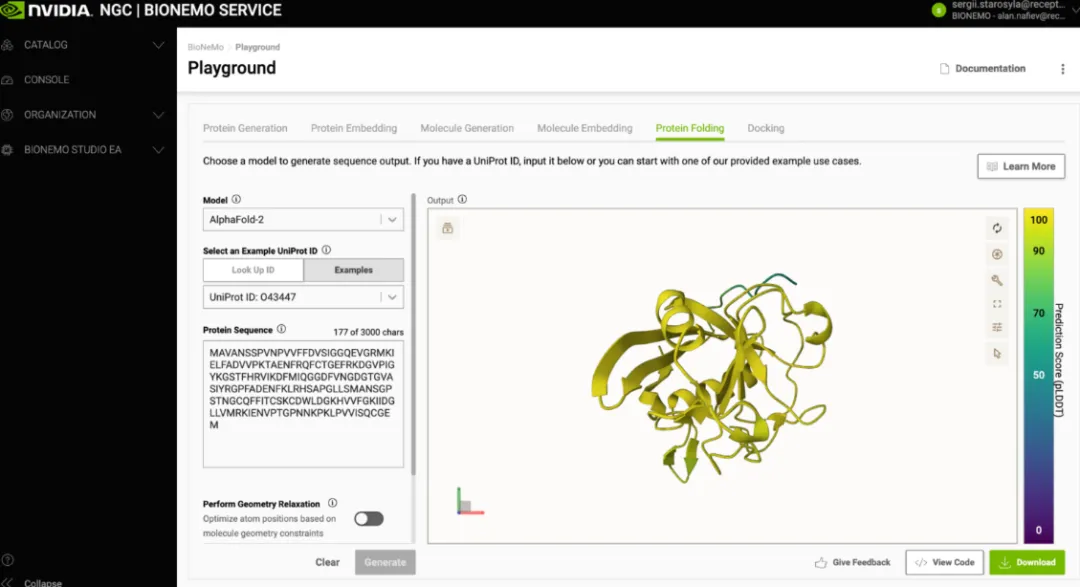Switch to Docking tab

[x=766, y=128]
